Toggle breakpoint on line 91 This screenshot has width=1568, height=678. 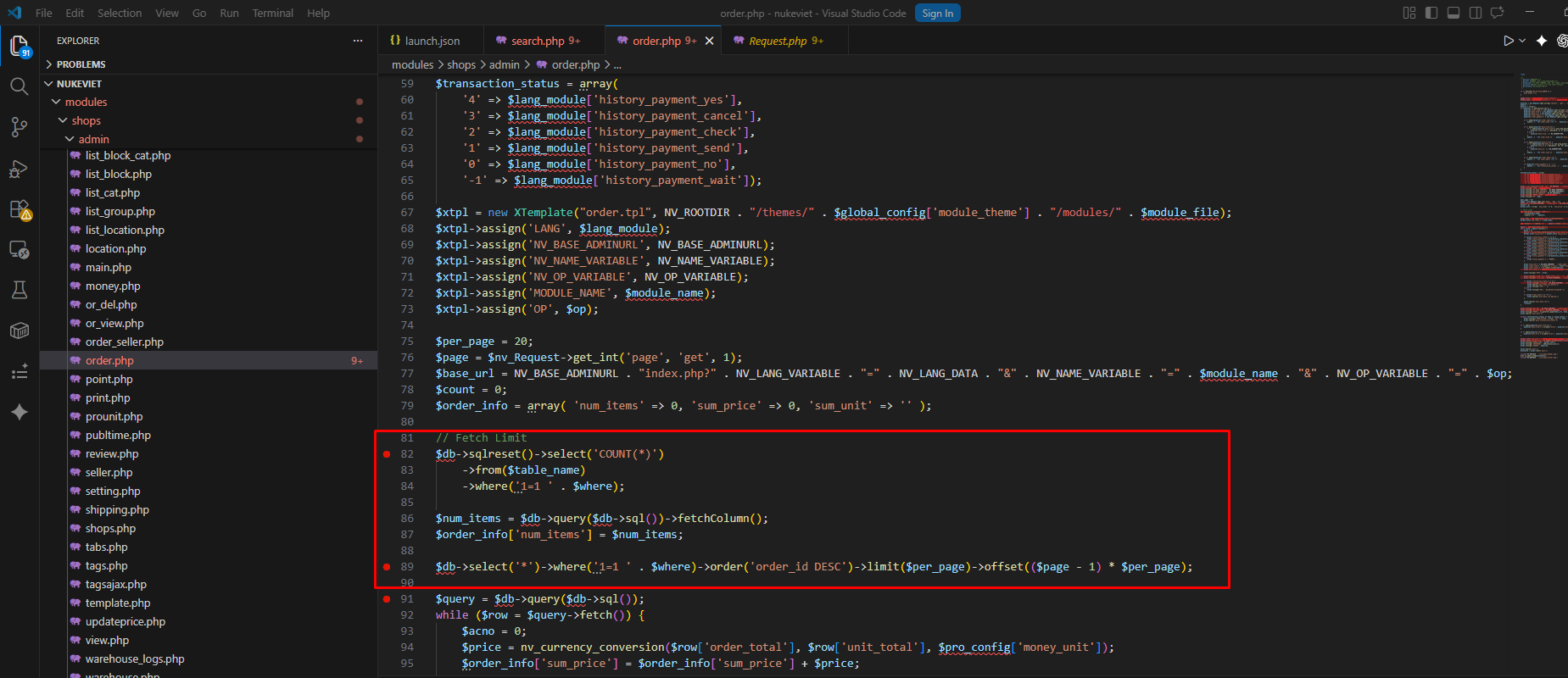pos(387,599)
